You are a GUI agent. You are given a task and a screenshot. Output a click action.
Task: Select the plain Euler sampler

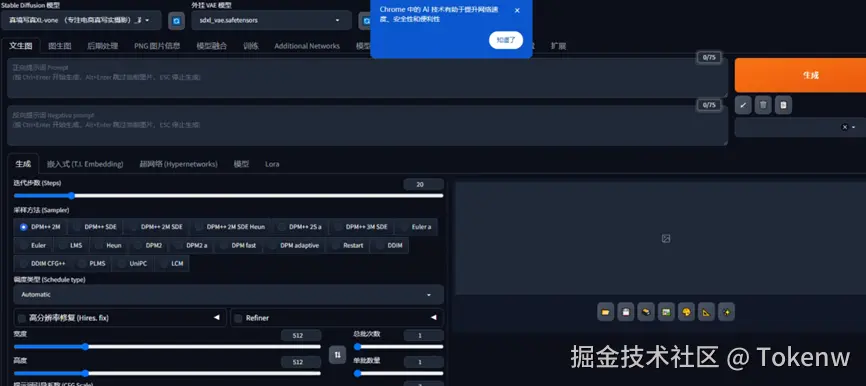tap(33, 245)
